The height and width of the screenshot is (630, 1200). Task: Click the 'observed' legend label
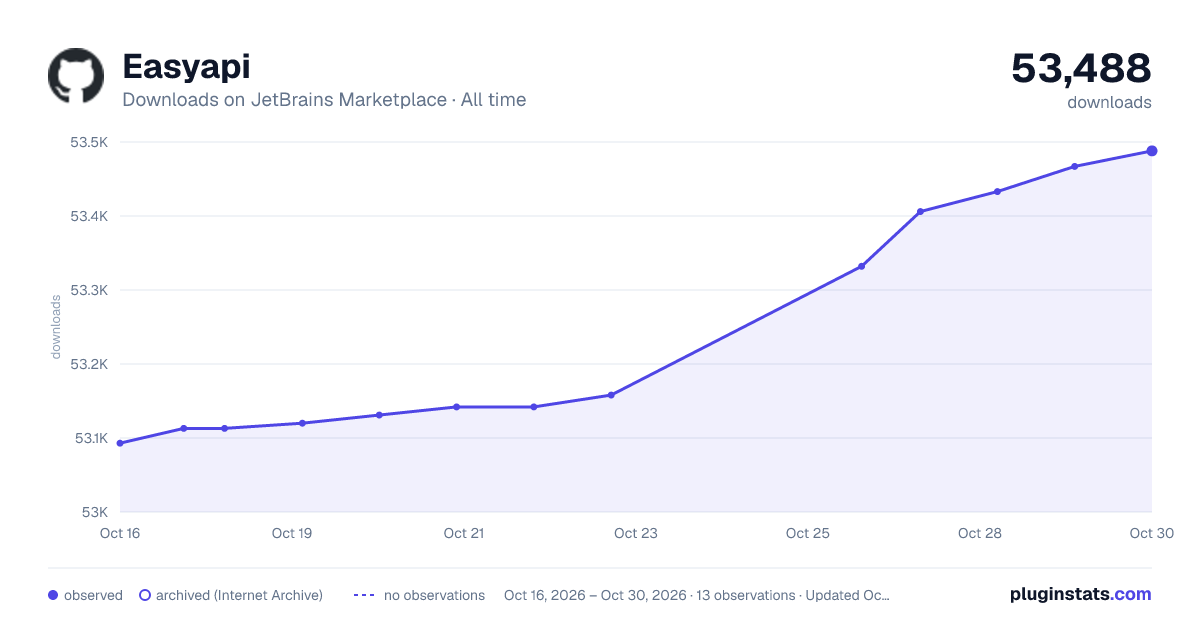(93, 595)
